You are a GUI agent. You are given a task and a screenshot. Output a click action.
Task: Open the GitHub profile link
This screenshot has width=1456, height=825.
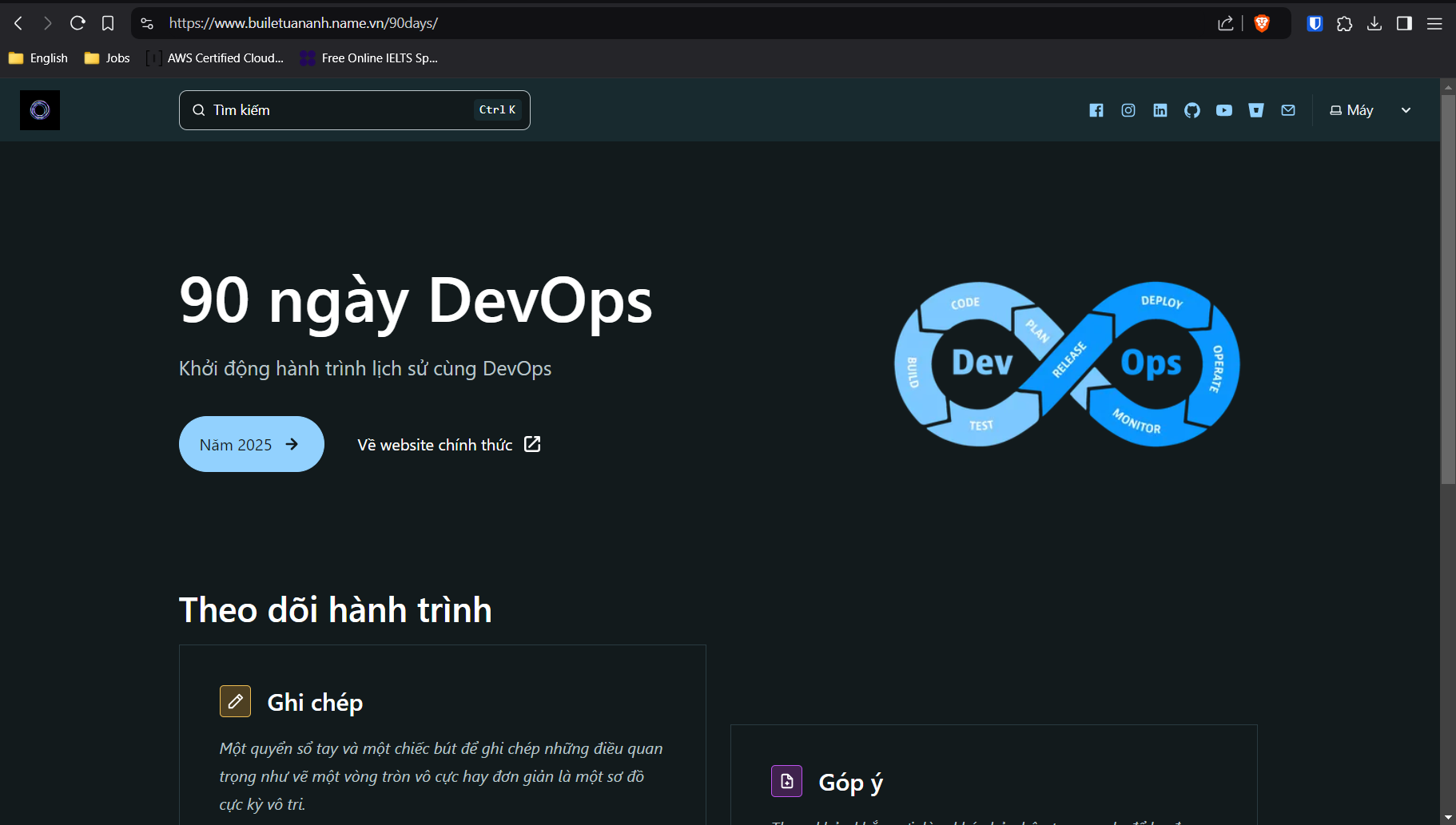[1192, 110]
